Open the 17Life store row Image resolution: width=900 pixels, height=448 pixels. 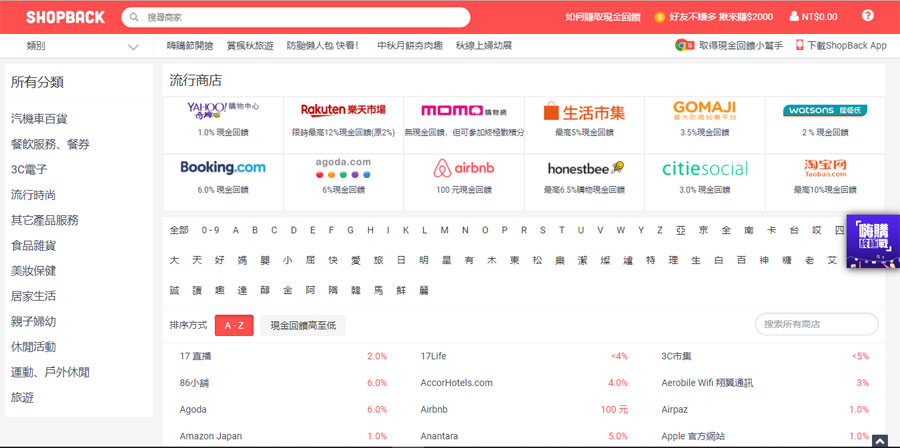(524, 356)
